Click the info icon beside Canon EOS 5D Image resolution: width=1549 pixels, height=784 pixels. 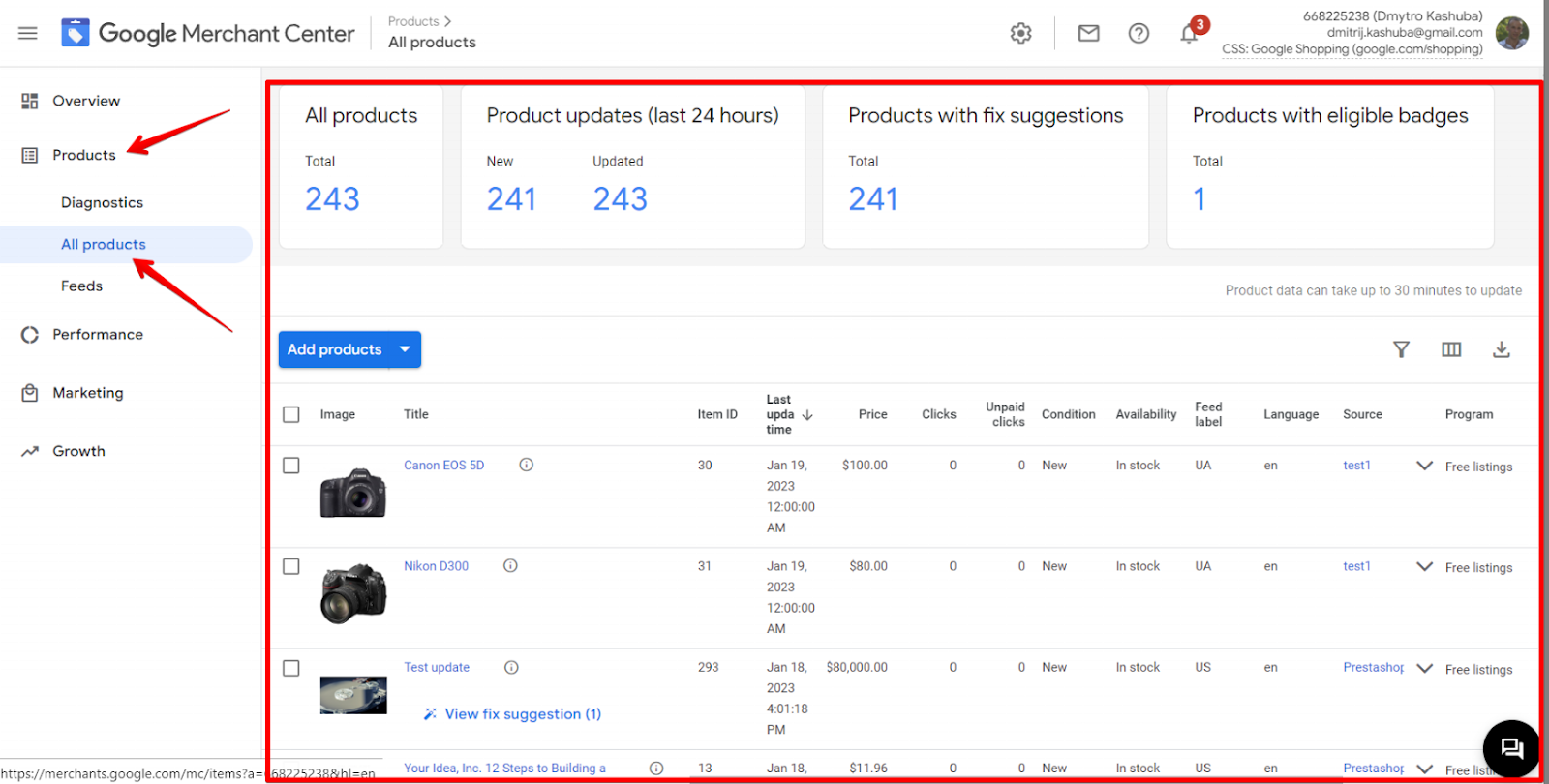click(527, 465)
